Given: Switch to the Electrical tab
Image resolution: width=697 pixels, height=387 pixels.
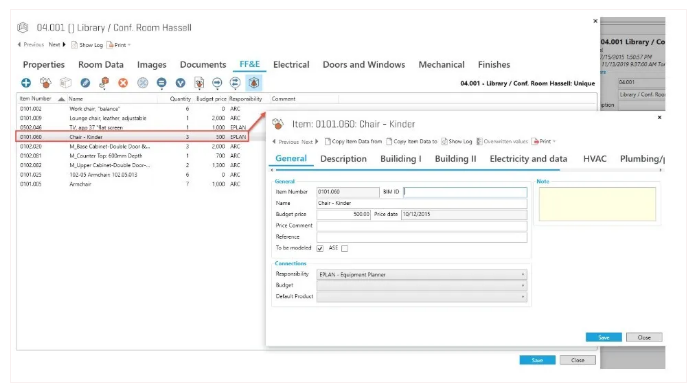Looking at the screenshot, I should pos(291,65).
